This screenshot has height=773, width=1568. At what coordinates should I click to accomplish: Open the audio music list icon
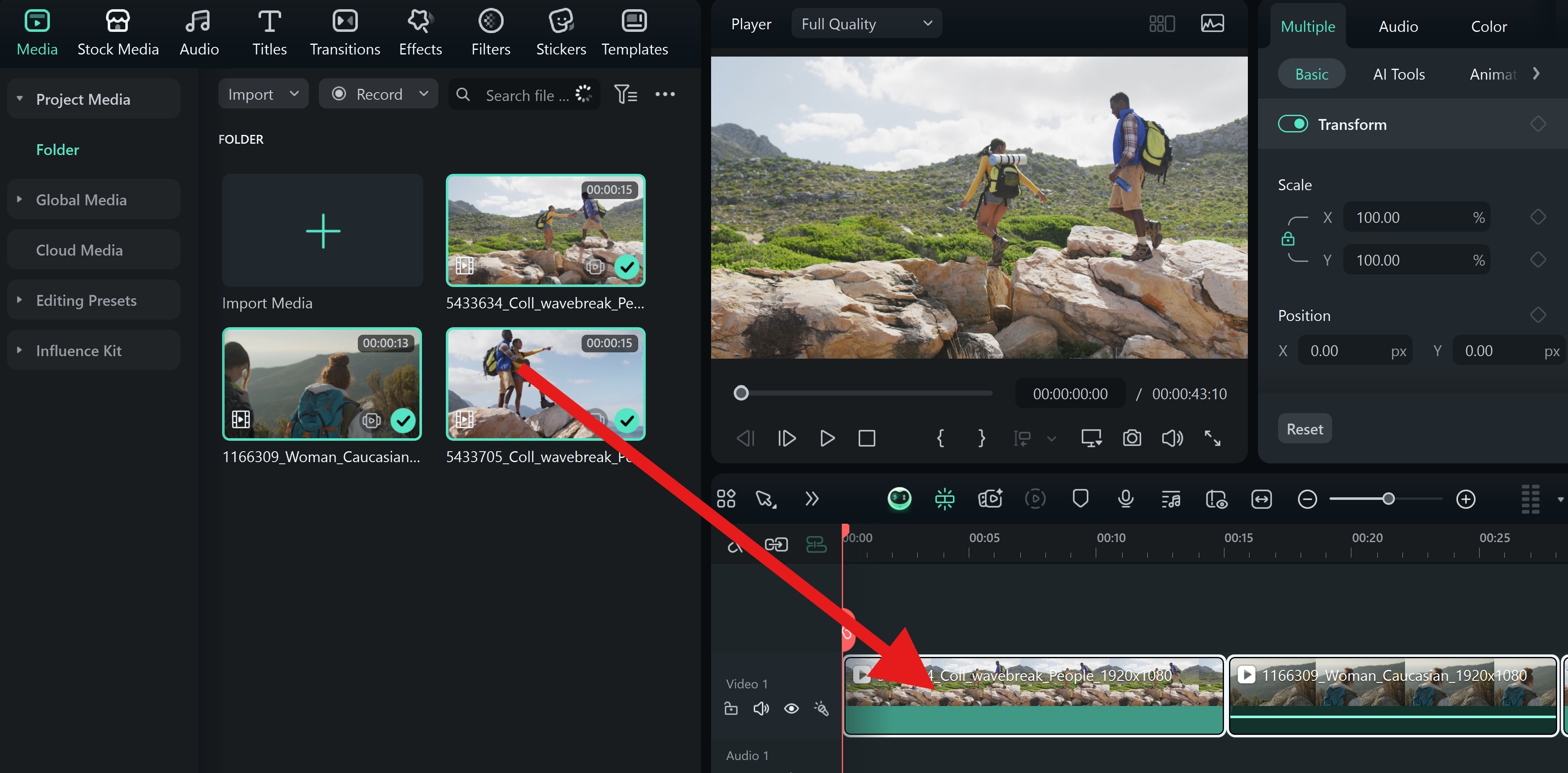pyautogui.click(x=1170, y=500)
